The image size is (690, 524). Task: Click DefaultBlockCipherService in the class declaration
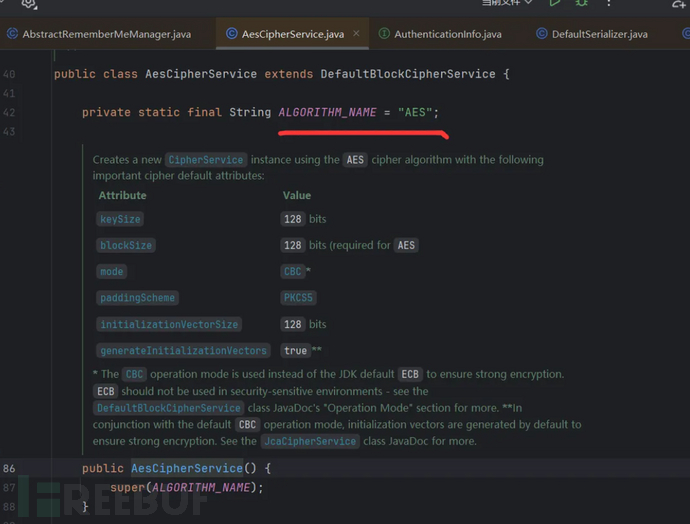[x=408, y=74]
